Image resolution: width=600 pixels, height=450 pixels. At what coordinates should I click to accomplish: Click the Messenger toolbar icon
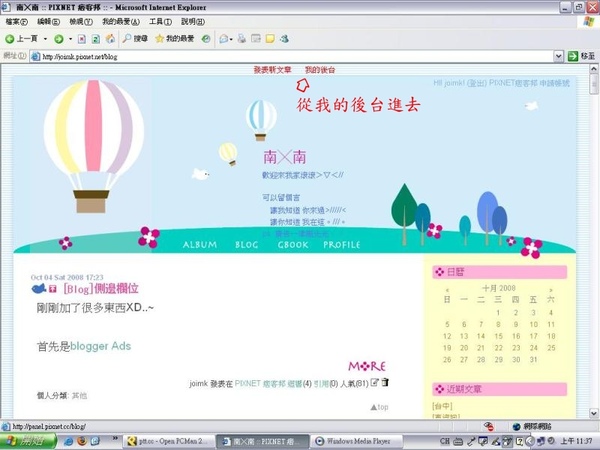[x=284, y=38]
